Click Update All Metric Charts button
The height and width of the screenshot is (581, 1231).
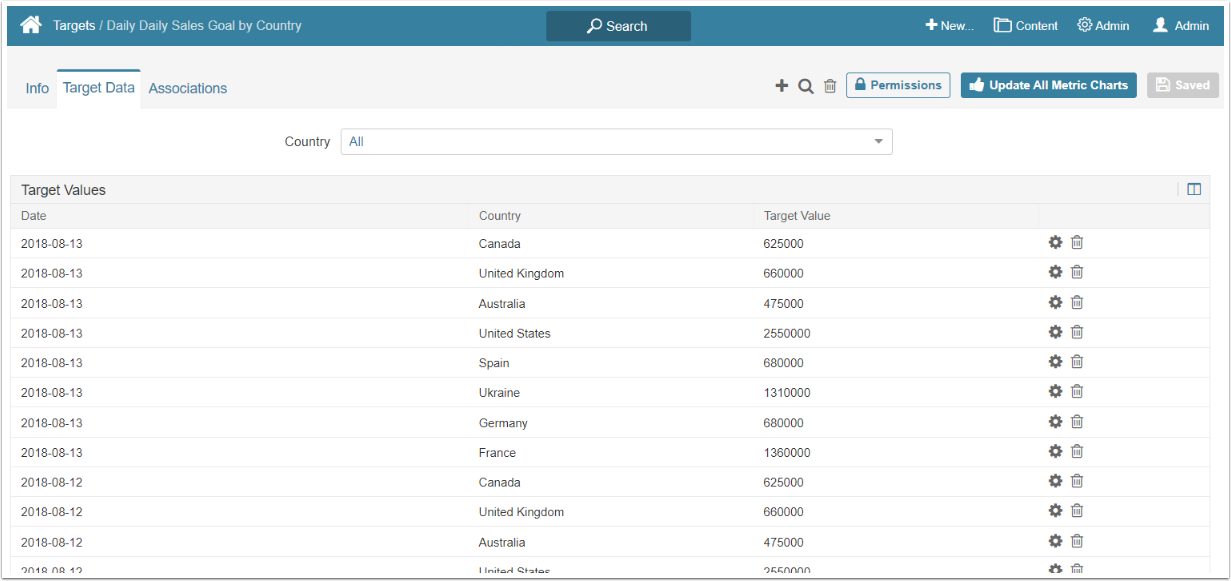point(1048,86)
